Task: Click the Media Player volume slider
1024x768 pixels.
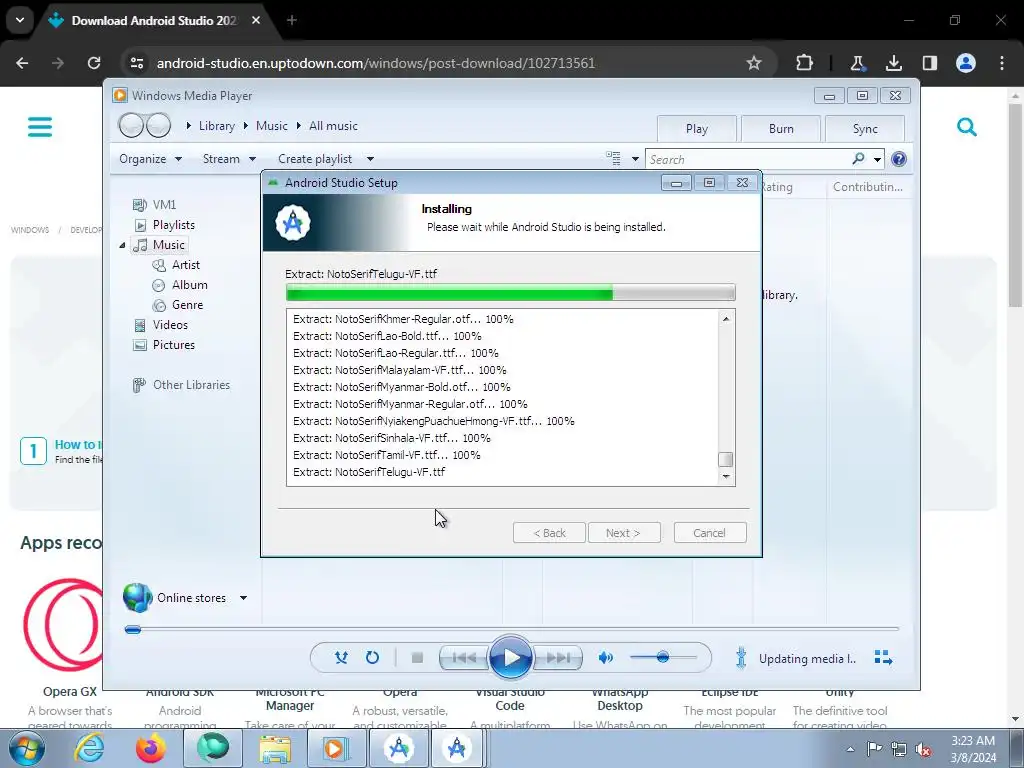Action: click(663, 657)
